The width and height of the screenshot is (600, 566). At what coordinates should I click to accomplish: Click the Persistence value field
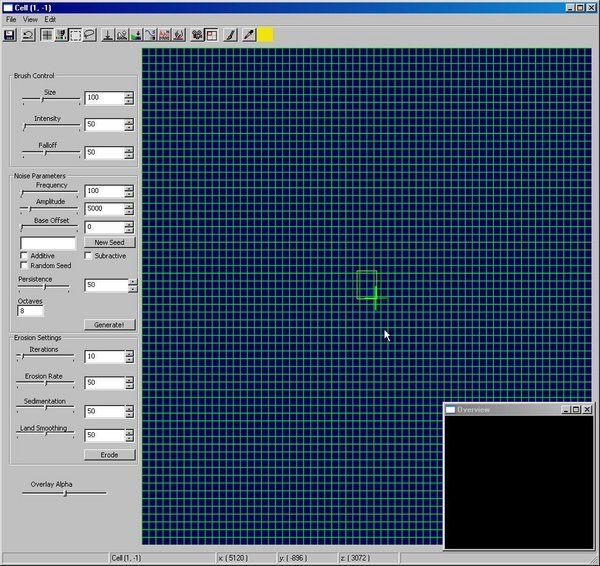pyautogui.click(x=106, y=285)
